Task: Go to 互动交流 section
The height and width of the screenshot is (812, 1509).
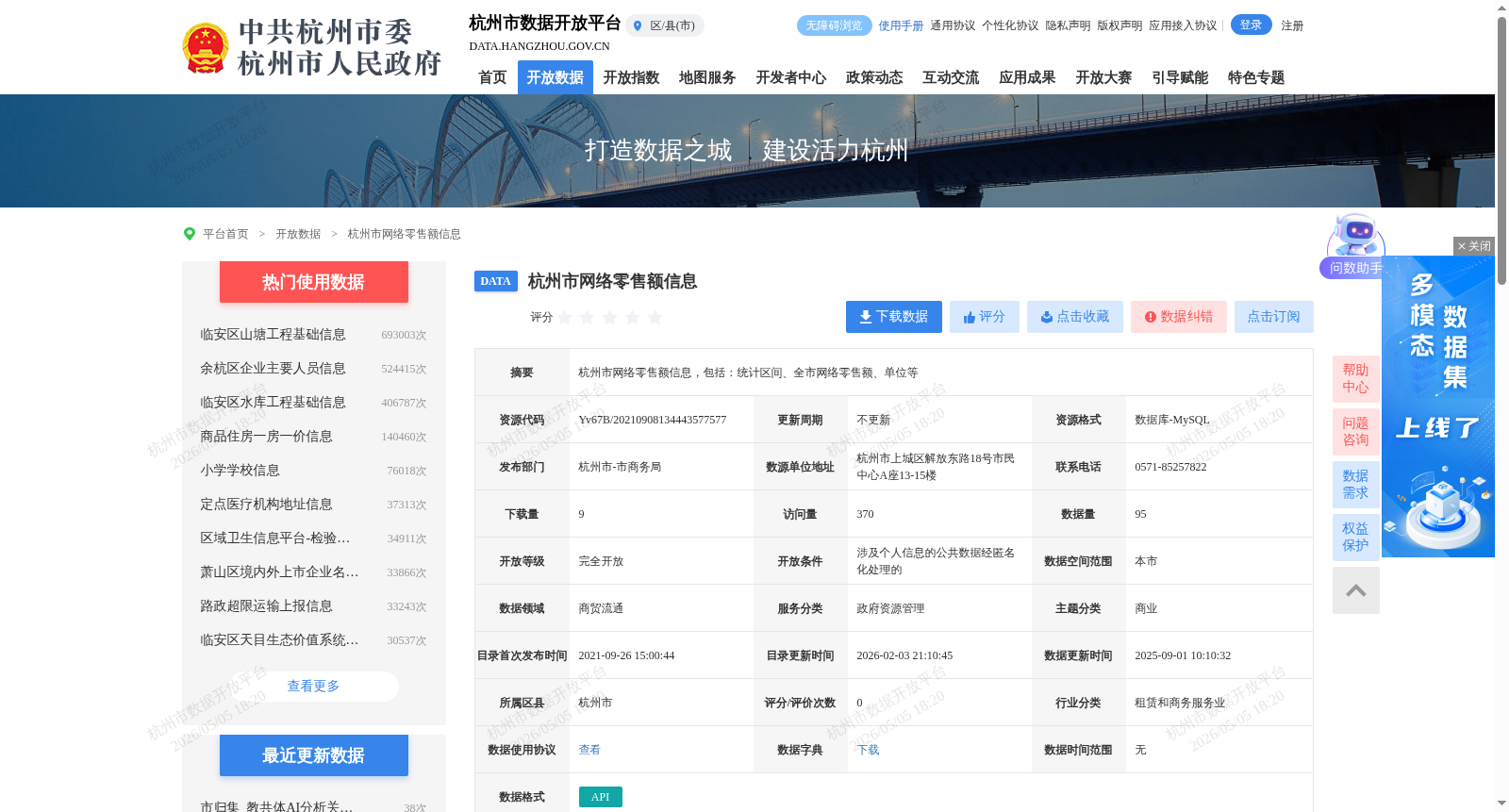Action: [x=951, y=77]
